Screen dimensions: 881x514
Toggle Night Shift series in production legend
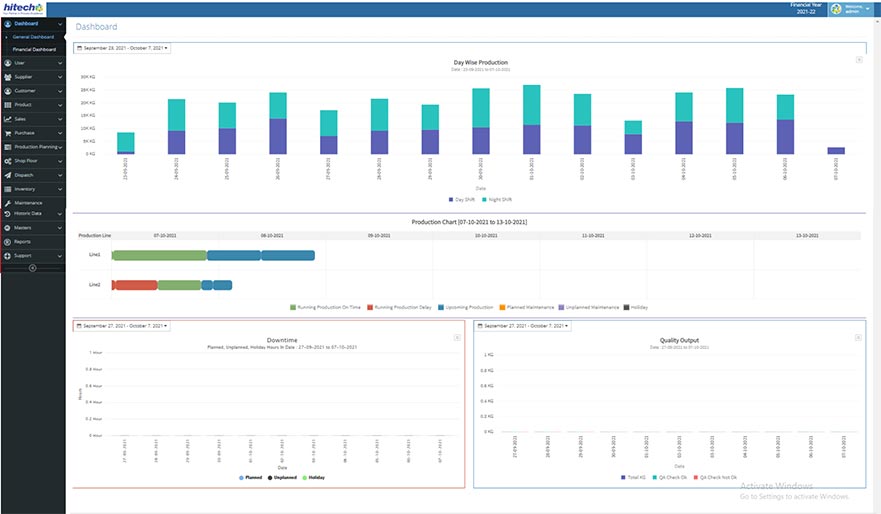coord(497,199)
